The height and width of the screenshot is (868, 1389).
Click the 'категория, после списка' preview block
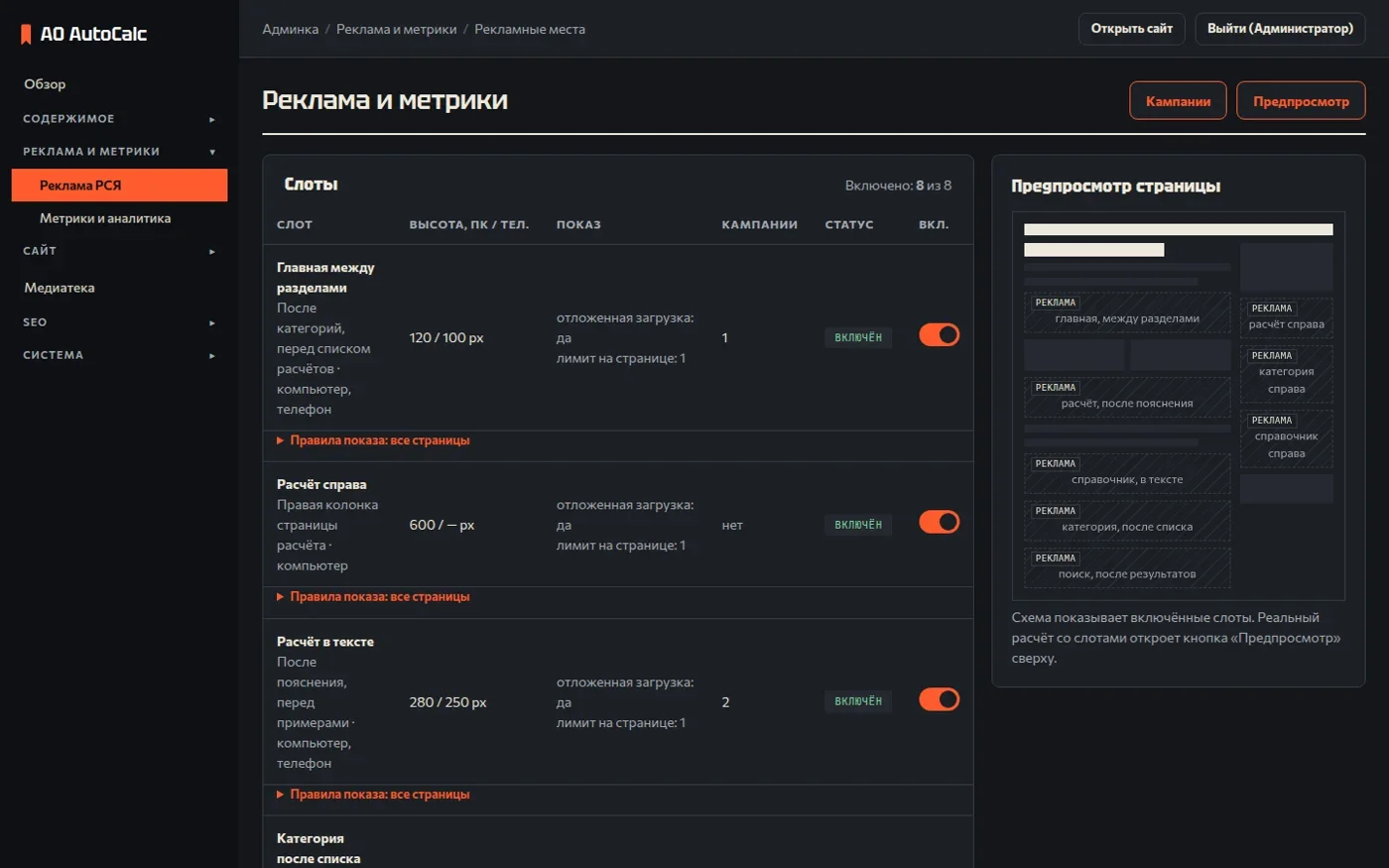[x=1127, y=521]
